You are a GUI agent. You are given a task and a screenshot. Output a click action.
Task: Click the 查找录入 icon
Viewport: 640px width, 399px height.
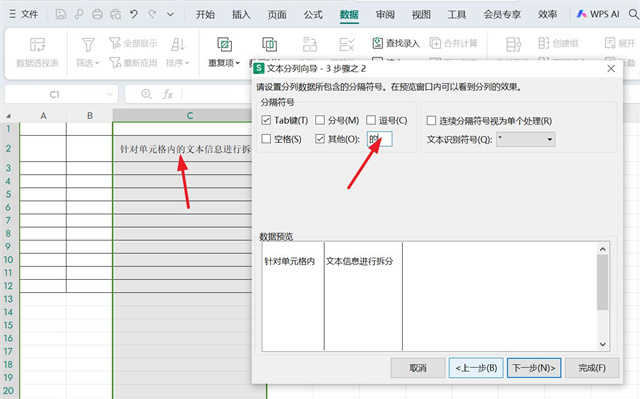pos(378,42)
